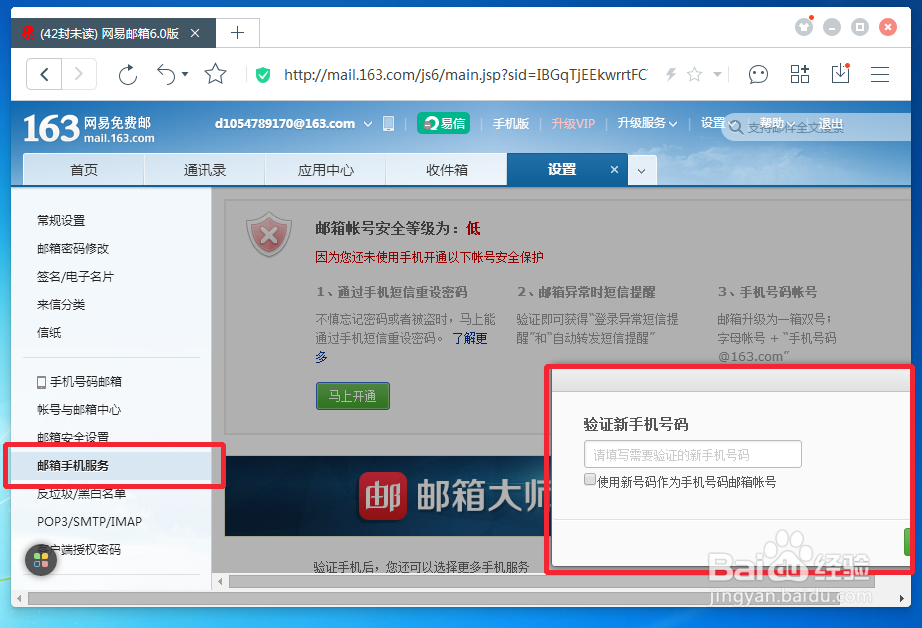Open 来信分类 settings
922x628 pixels.
(61, 305)
